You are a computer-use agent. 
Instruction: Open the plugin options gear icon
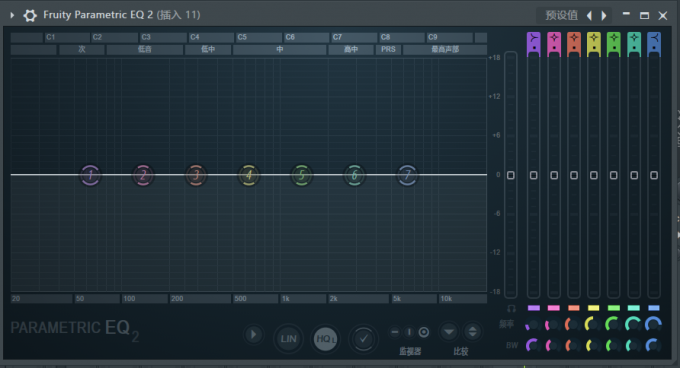30,15
